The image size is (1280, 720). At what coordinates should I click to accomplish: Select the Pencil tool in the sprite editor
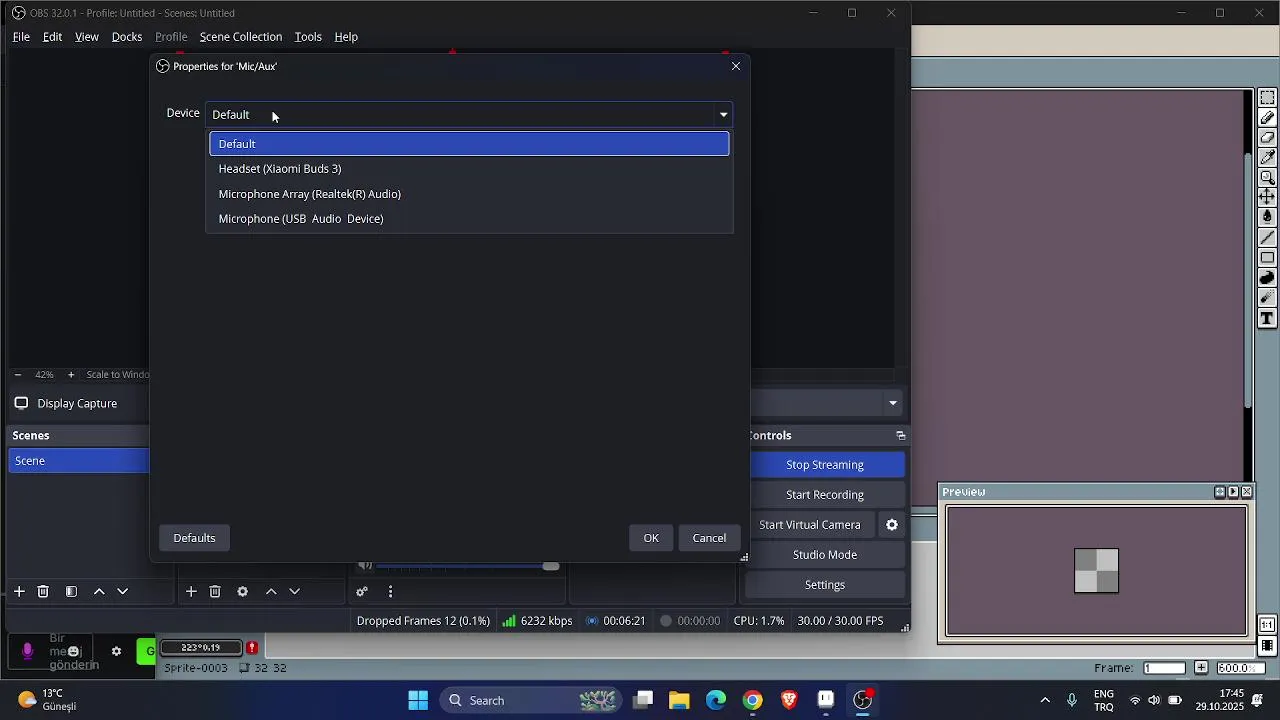click(x=1267, y=118)
